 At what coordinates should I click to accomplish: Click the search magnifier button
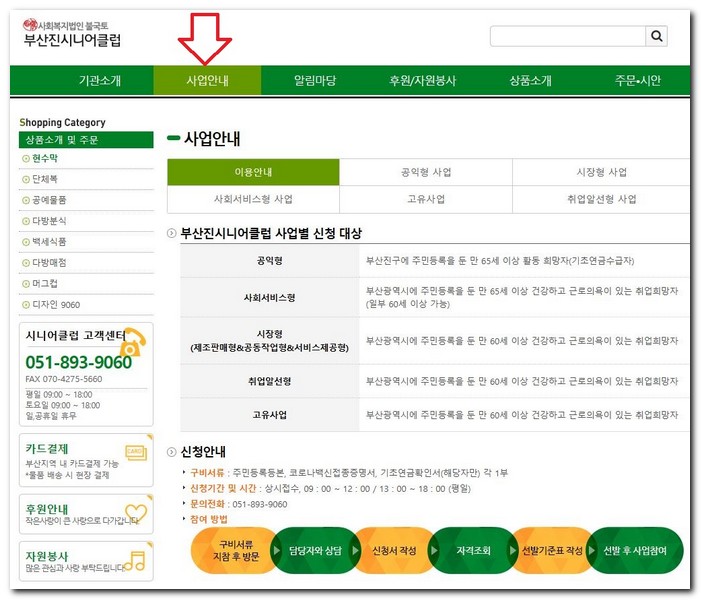click(656, 36)
